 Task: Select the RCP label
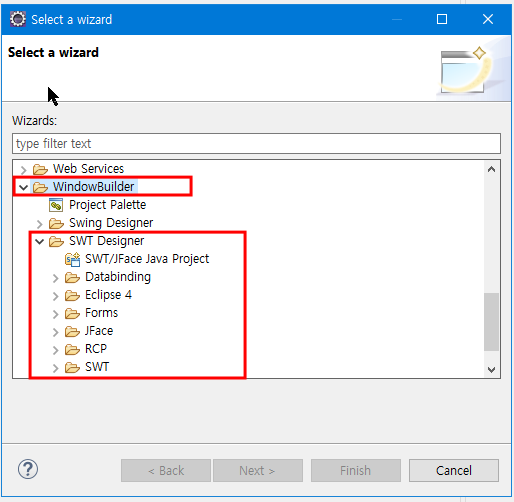(x=96, y=349)
